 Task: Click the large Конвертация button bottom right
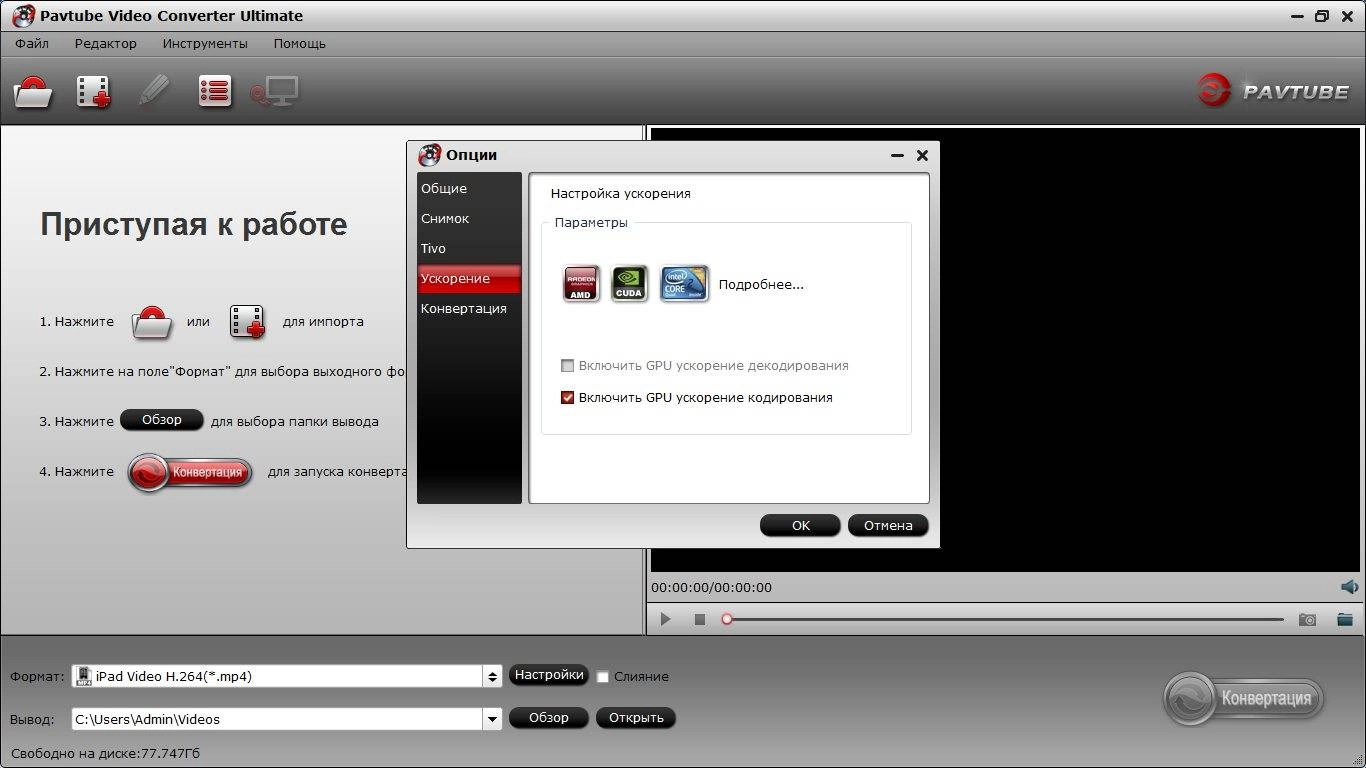coord(1243,698)
